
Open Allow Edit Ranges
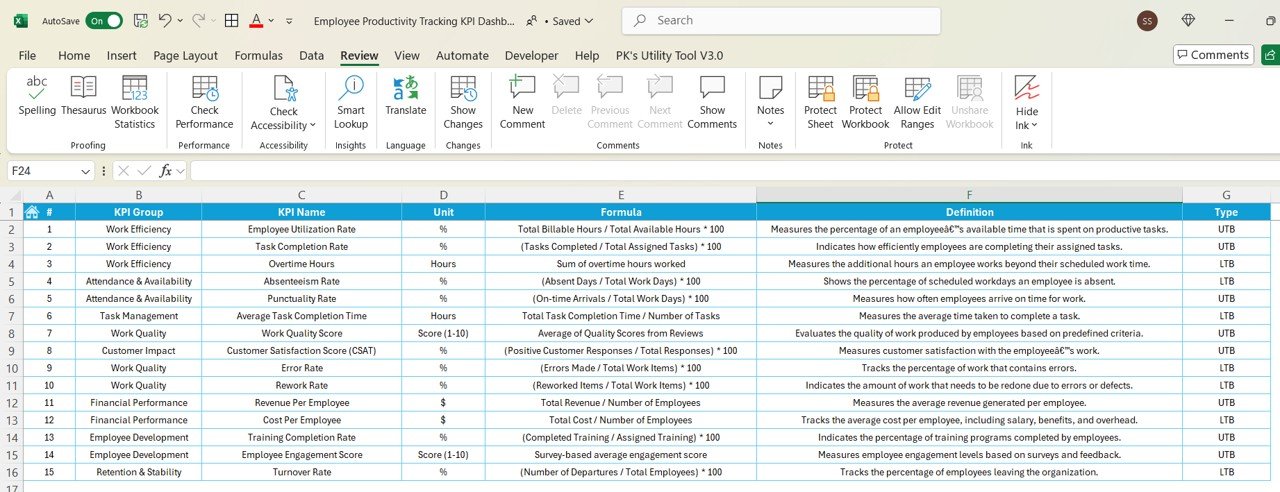click(917, 102)
